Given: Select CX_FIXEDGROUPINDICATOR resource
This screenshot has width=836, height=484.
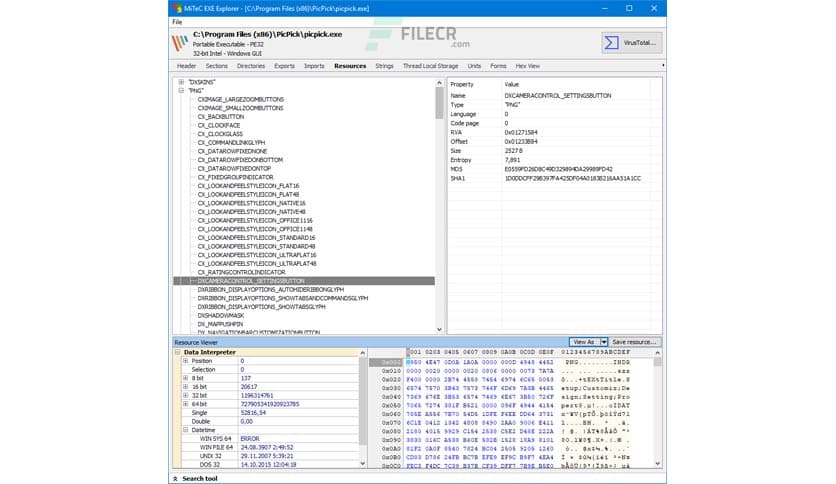Looking at the screenshot, I should 235,177.
